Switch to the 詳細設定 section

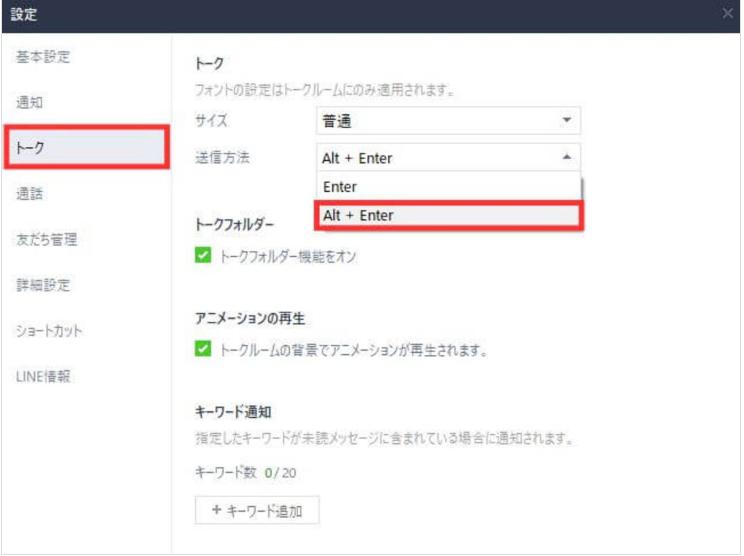click(43, 285)
